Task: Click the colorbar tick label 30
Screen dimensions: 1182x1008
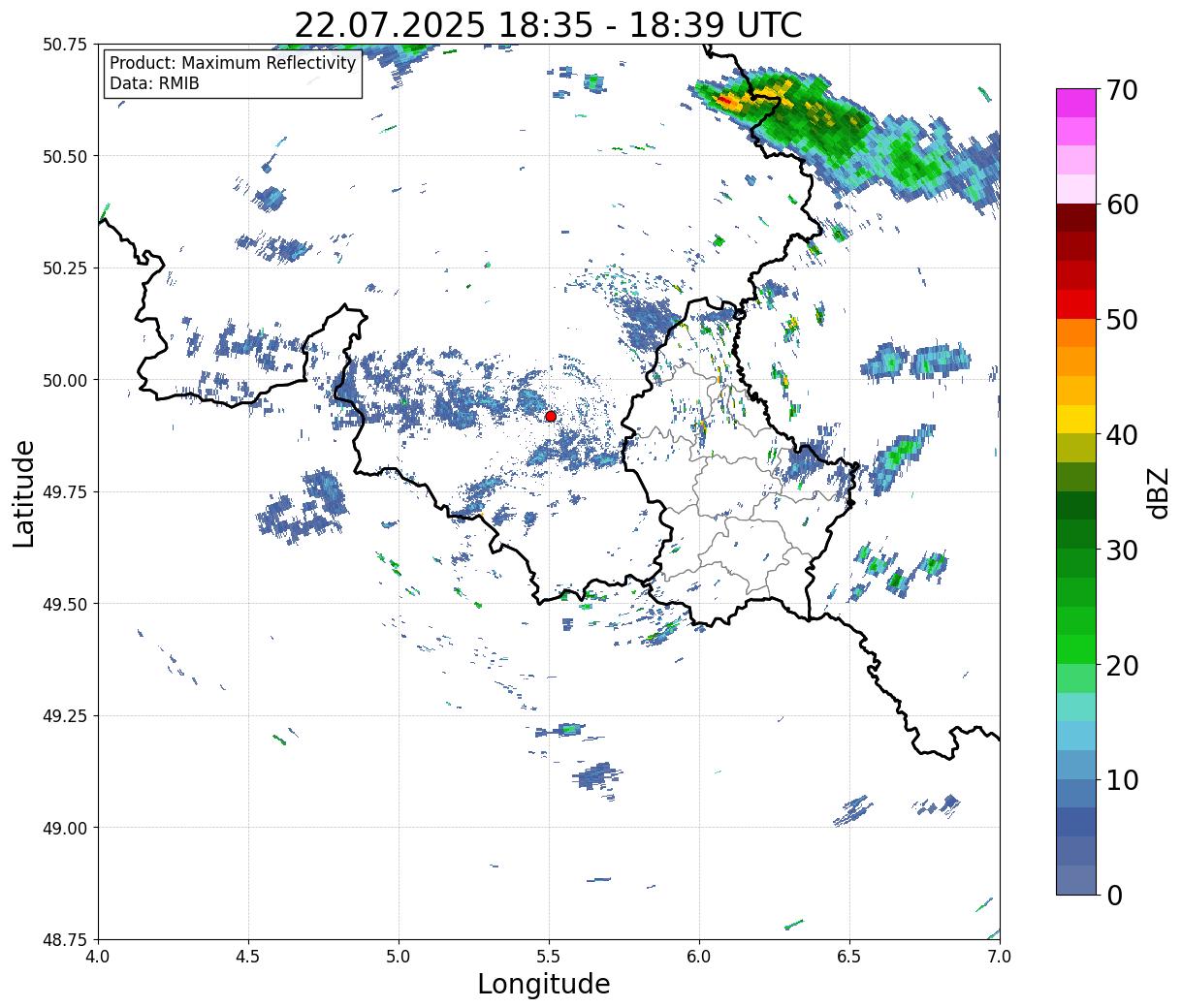Action: 1122,550
